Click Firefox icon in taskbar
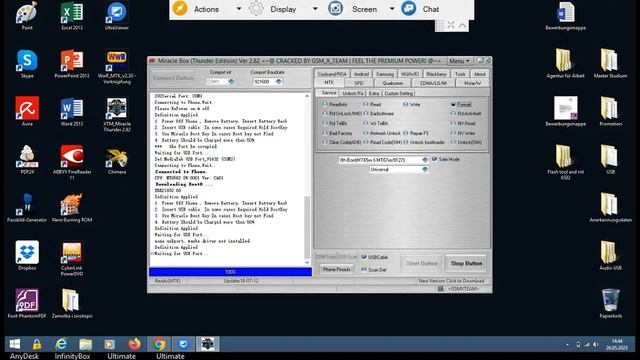The width and height of the screenshot is (640, 360). pos(134,344)
